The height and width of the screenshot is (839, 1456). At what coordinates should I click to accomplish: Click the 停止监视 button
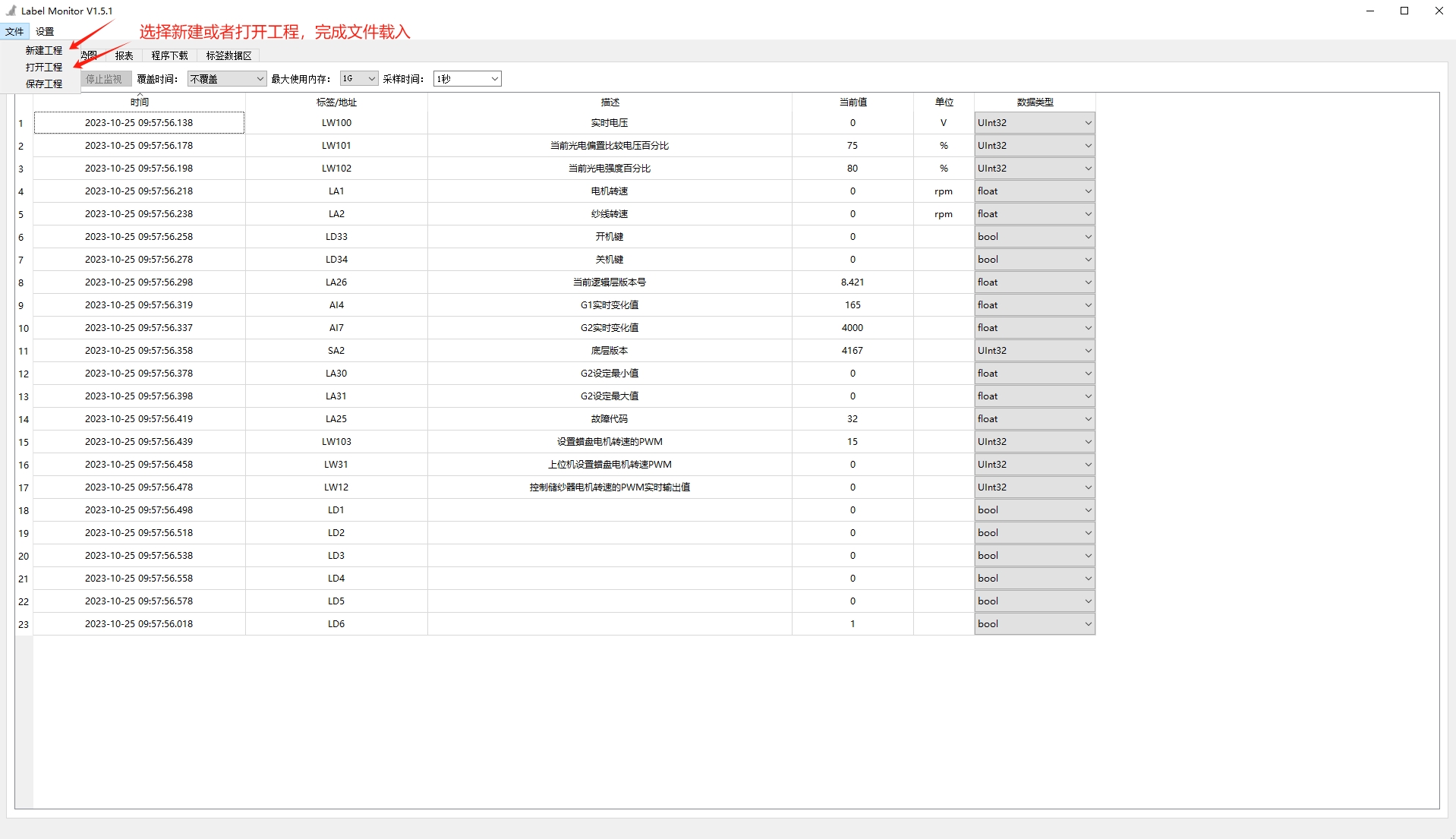click(106, 78)
